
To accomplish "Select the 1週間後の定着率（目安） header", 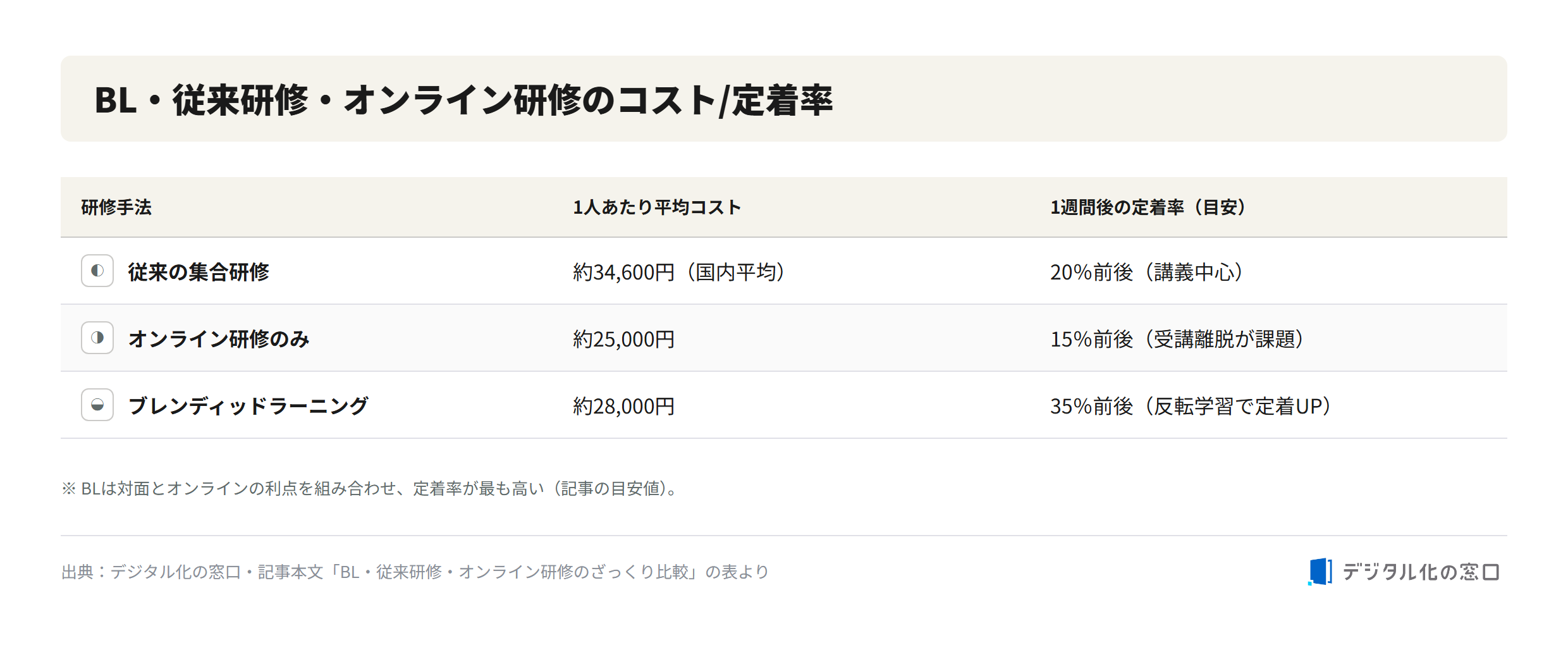I will [1149, 207].
